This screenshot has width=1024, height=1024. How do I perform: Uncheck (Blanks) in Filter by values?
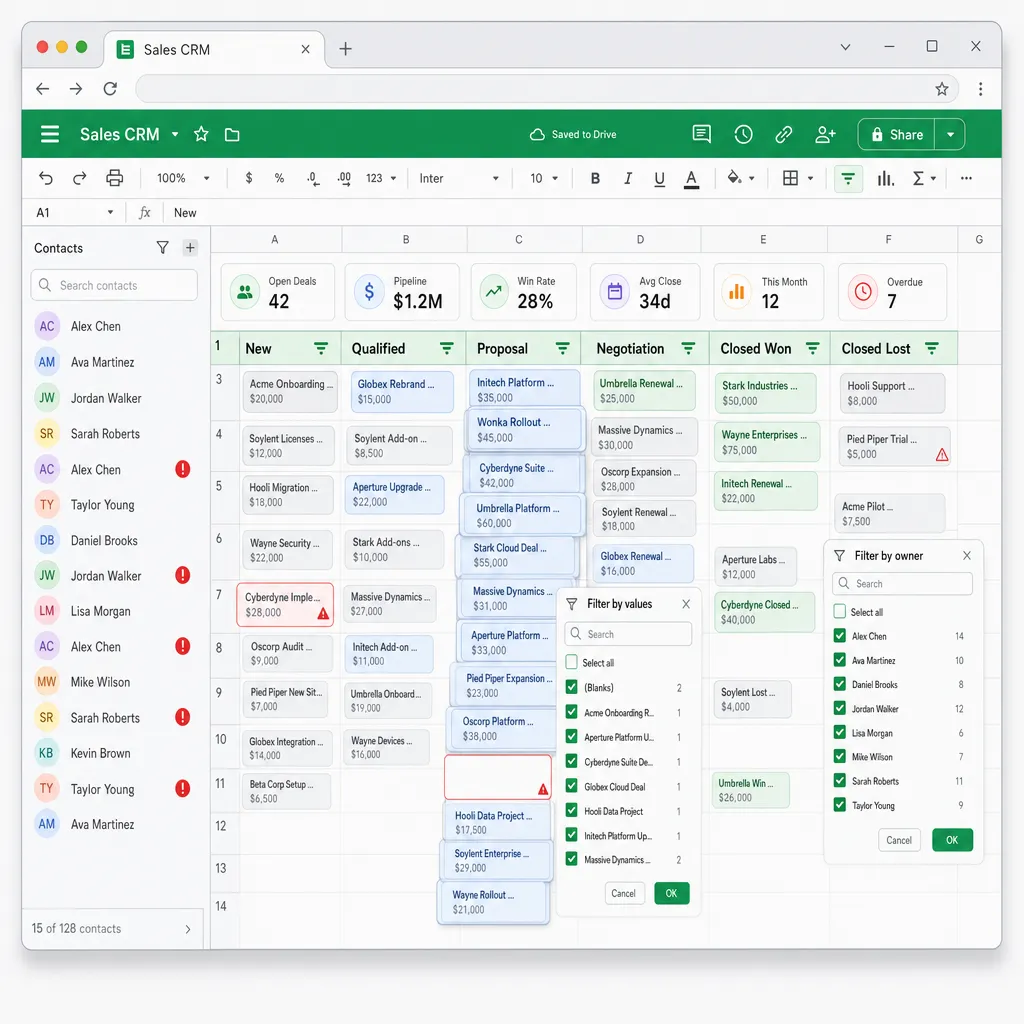click(571, 687)
